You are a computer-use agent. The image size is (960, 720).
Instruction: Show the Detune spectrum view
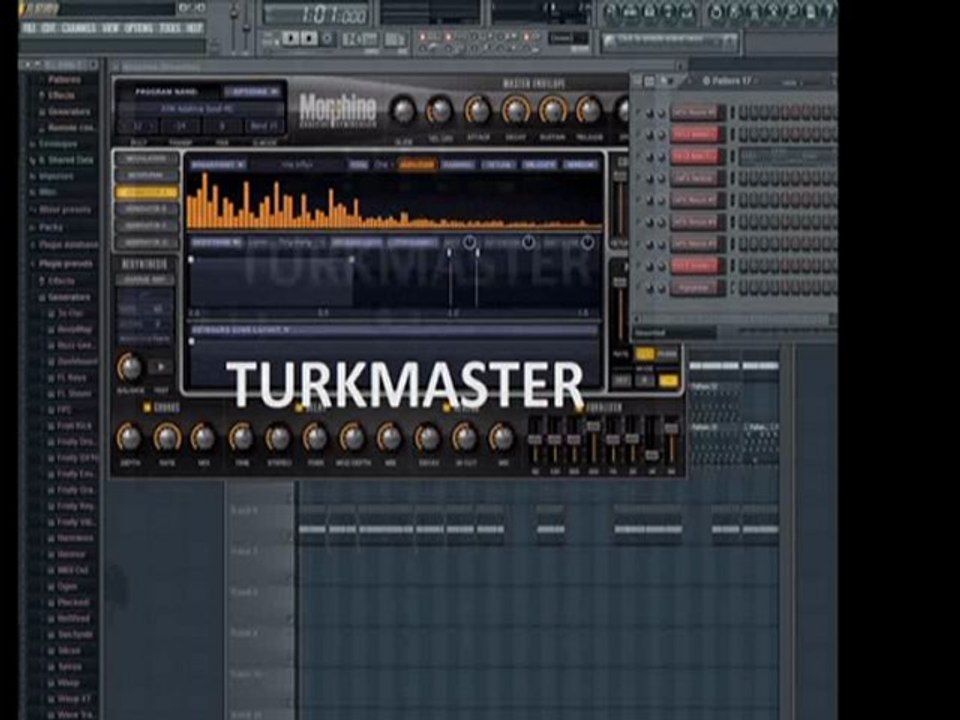(x=498, y=164)
